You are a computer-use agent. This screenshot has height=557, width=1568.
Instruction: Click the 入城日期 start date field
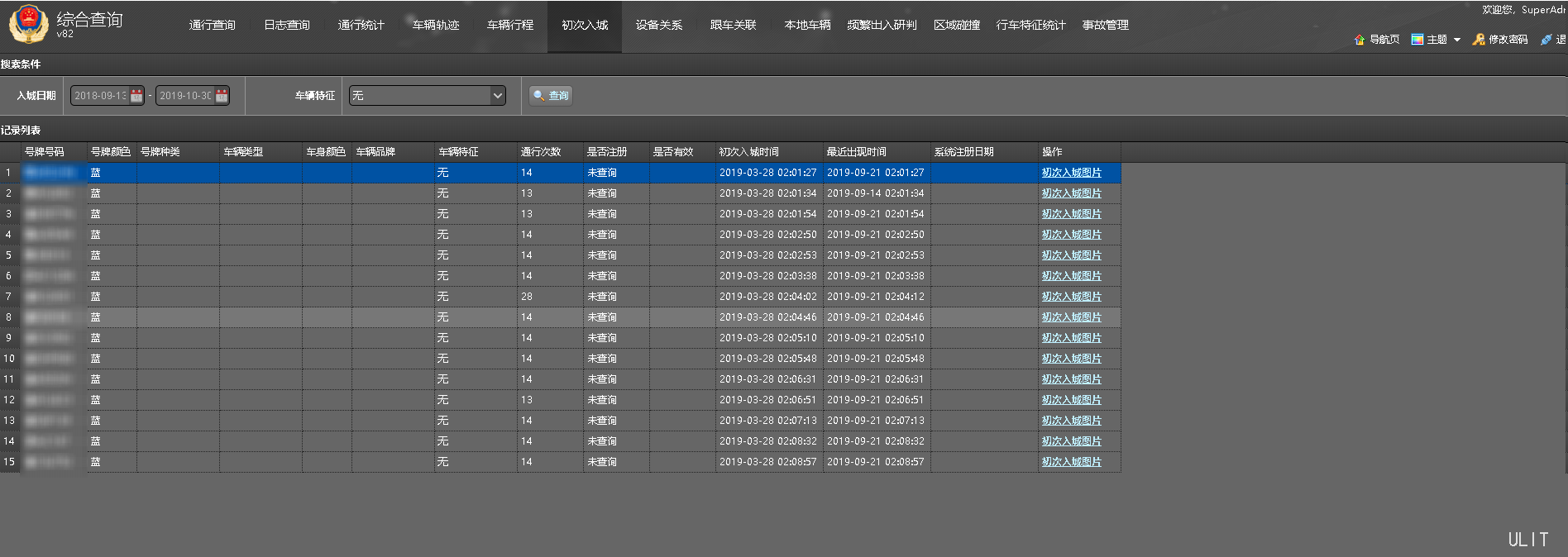pyautogui.click(x=100, y=96)
